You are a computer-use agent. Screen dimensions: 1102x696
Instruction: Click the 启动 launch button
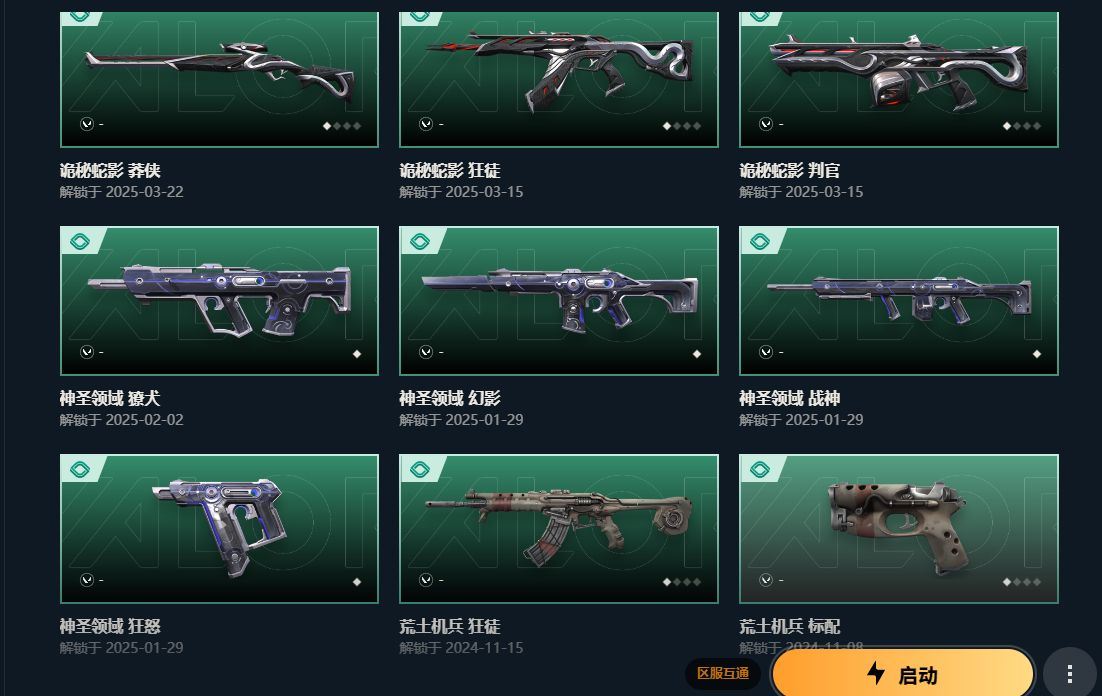pyautogui.click(x=902, y=674)
